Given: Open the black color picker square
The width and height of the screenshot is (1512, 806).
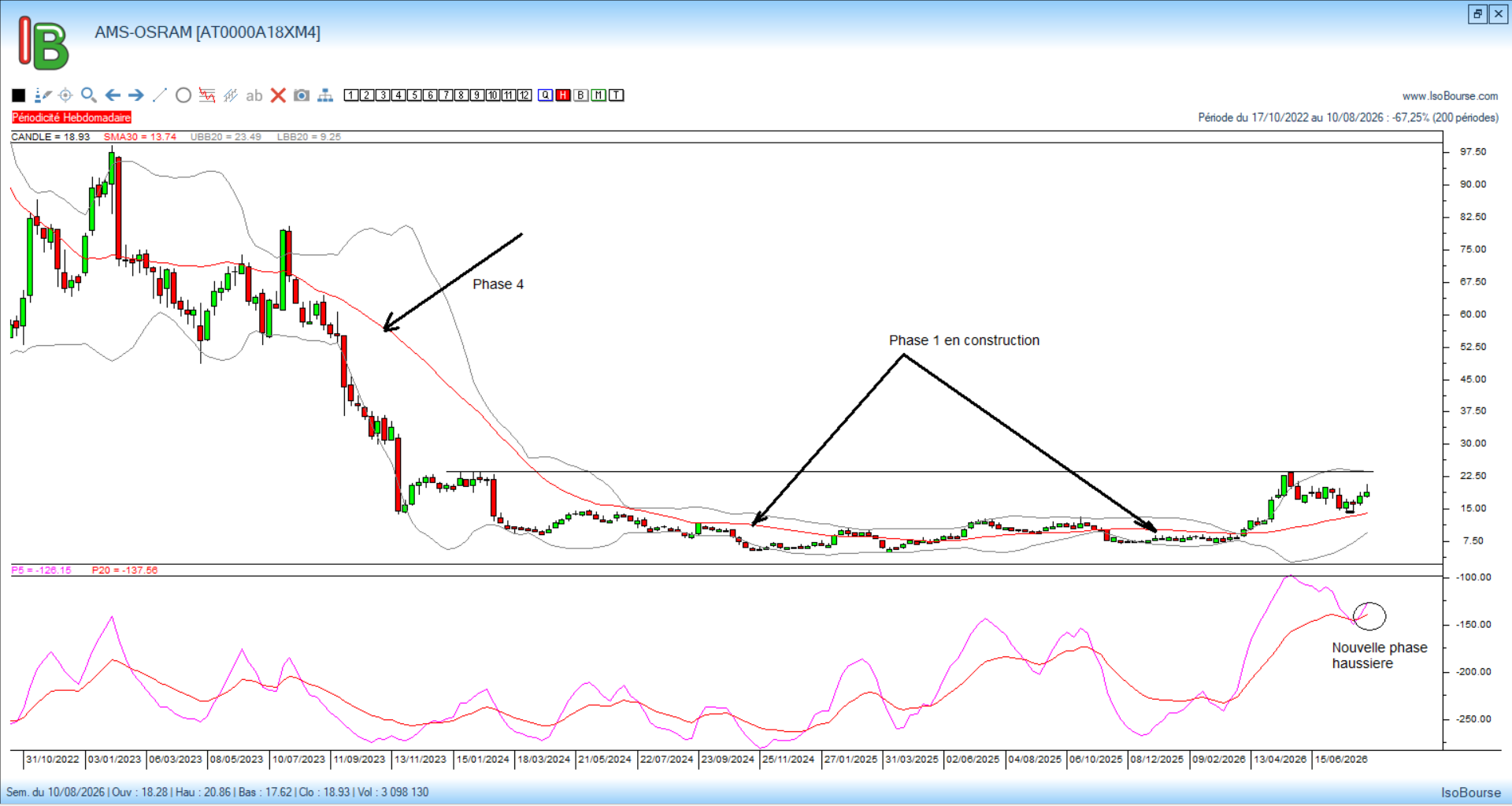Looking at the screenshot, I should coord(19,95).
